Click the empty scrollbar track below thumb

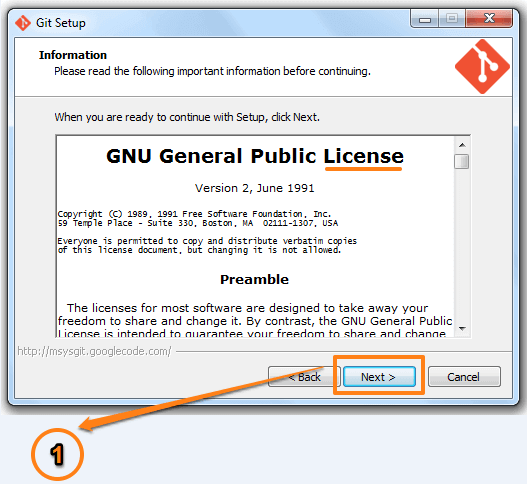[x=462, y=245]
